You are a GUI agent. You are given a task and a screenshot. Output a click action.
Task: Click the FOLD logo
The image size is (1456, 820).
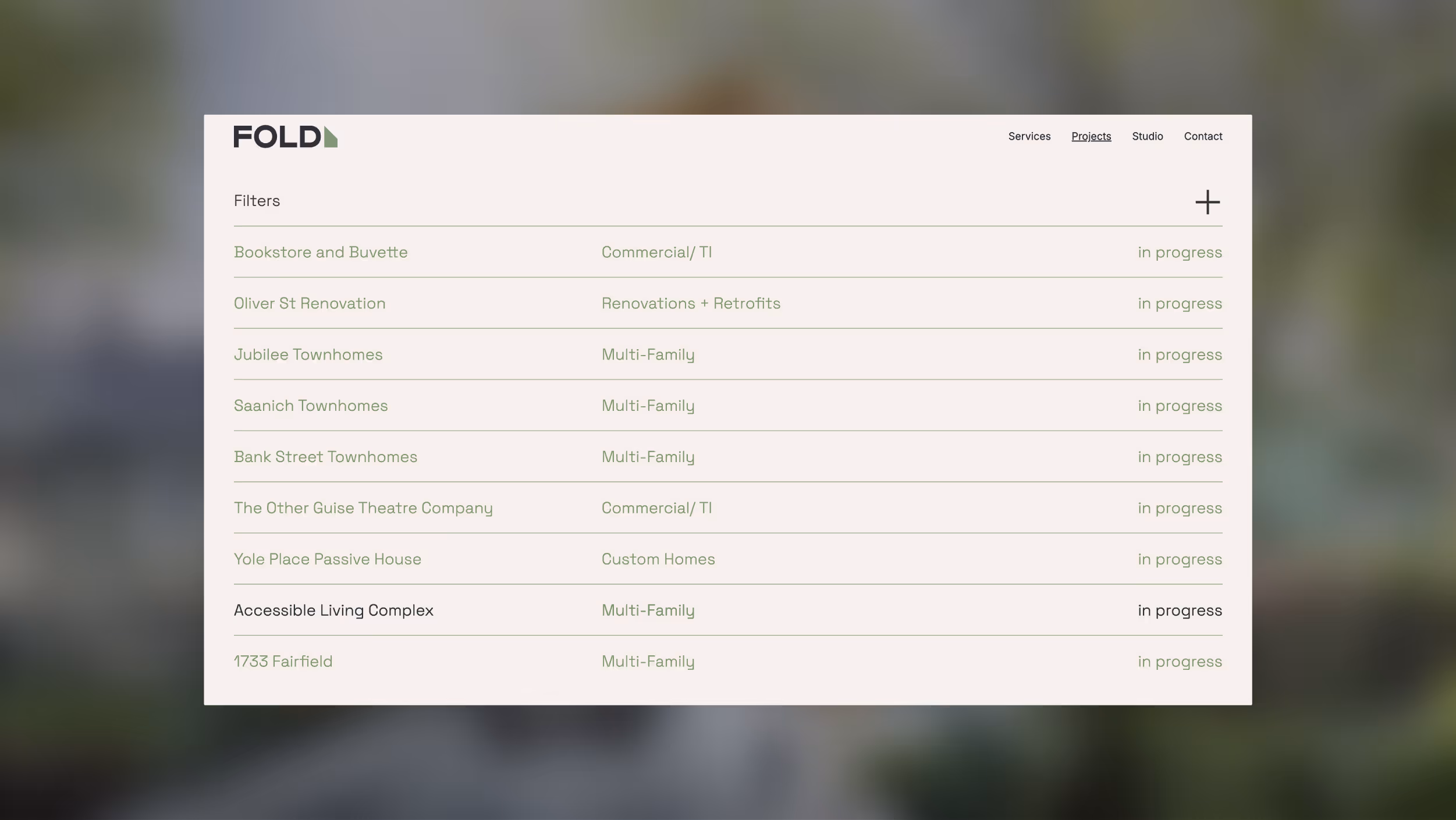pyautogui.click(x=285, y=137)
